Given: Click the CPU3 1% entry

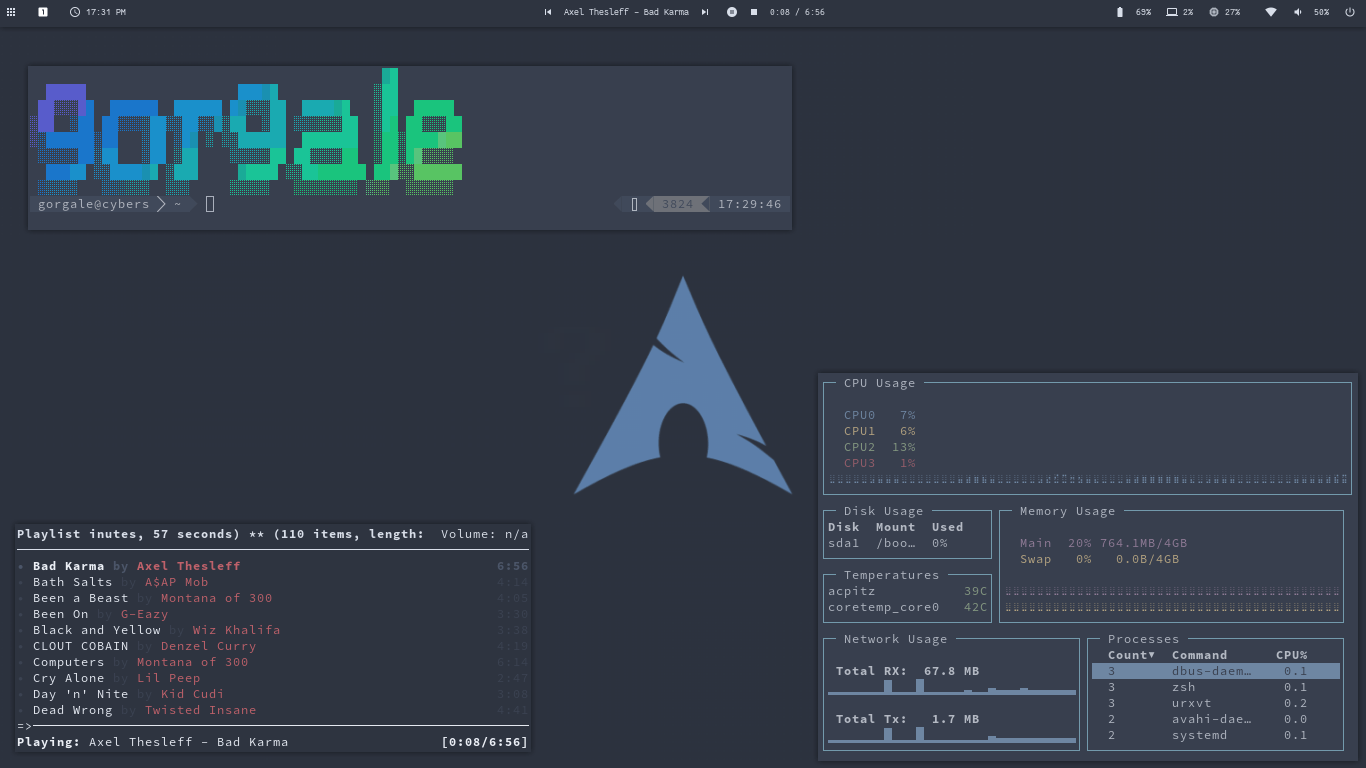Looking at the screenshot, I should [x=879, y=463].
